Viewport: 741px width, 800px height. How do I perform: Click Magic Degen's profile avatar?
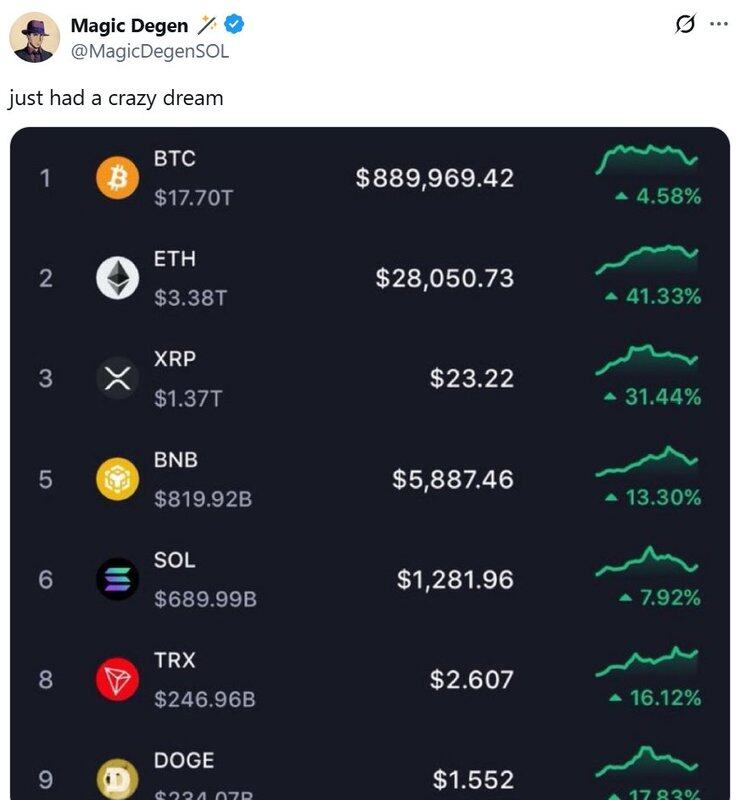pos(34,38)
